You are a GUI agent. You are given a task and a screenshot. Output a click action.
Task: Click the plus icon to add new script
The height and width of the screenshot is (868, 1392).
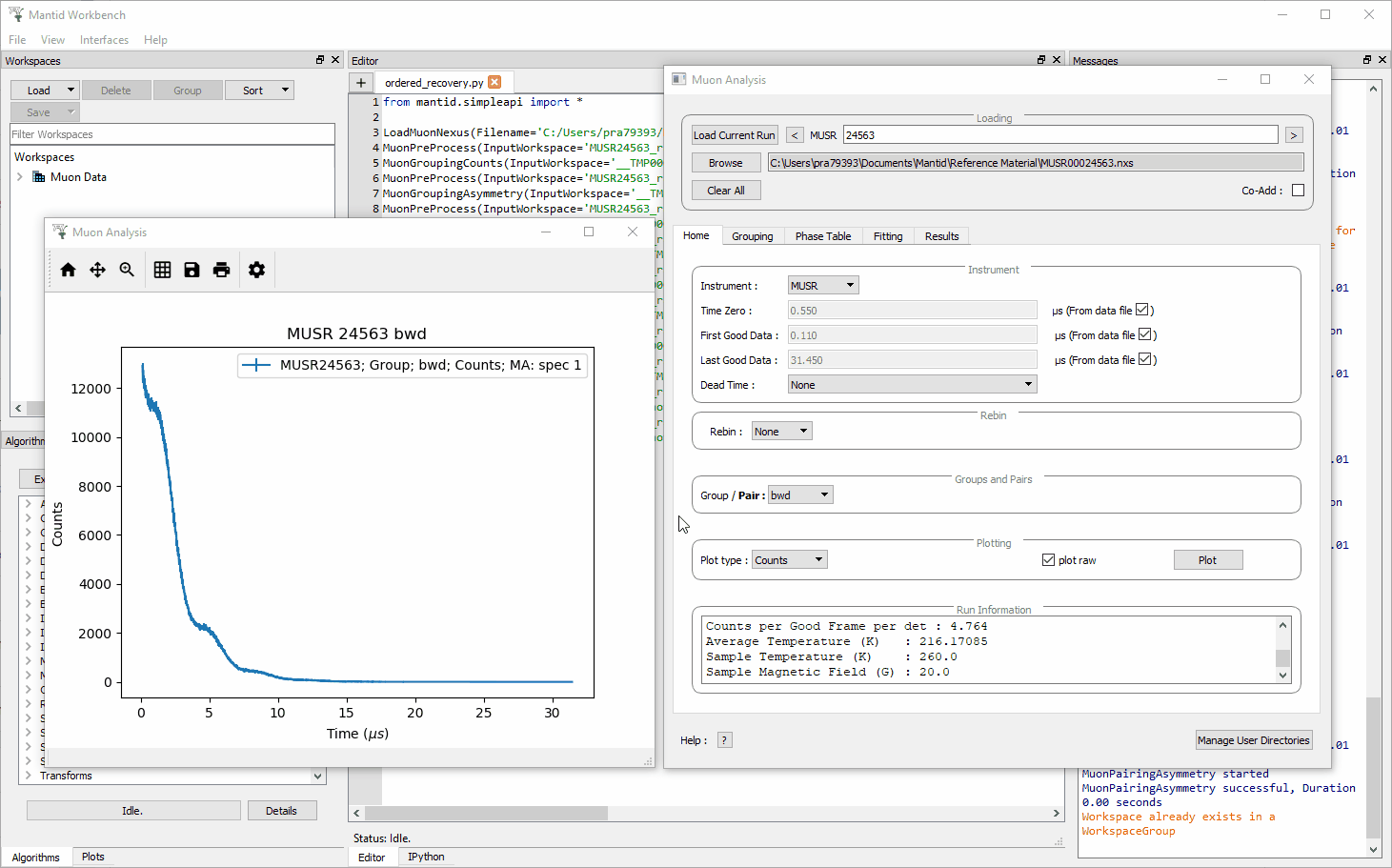click(x=361, y=82)
